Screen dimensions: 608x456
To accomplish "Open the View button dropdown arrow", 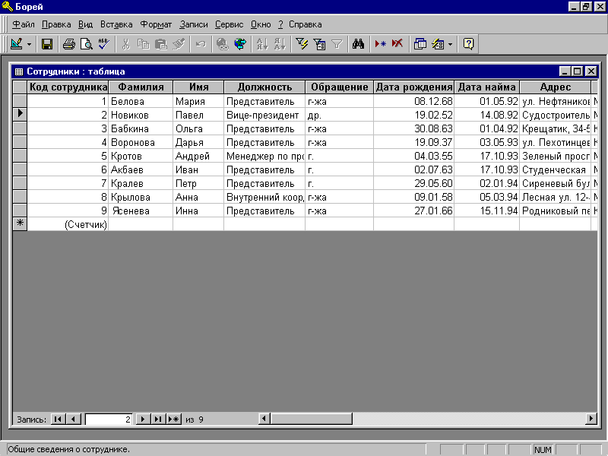I will pos(29,44).
